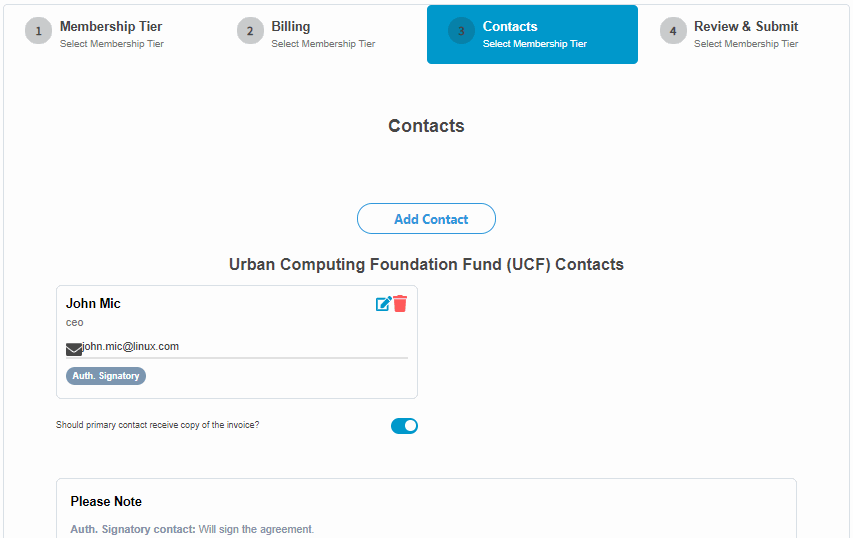Select the John Mic contact name
Image resolution: width=853 pixels, height=538 pixels.
coord(93,303)
